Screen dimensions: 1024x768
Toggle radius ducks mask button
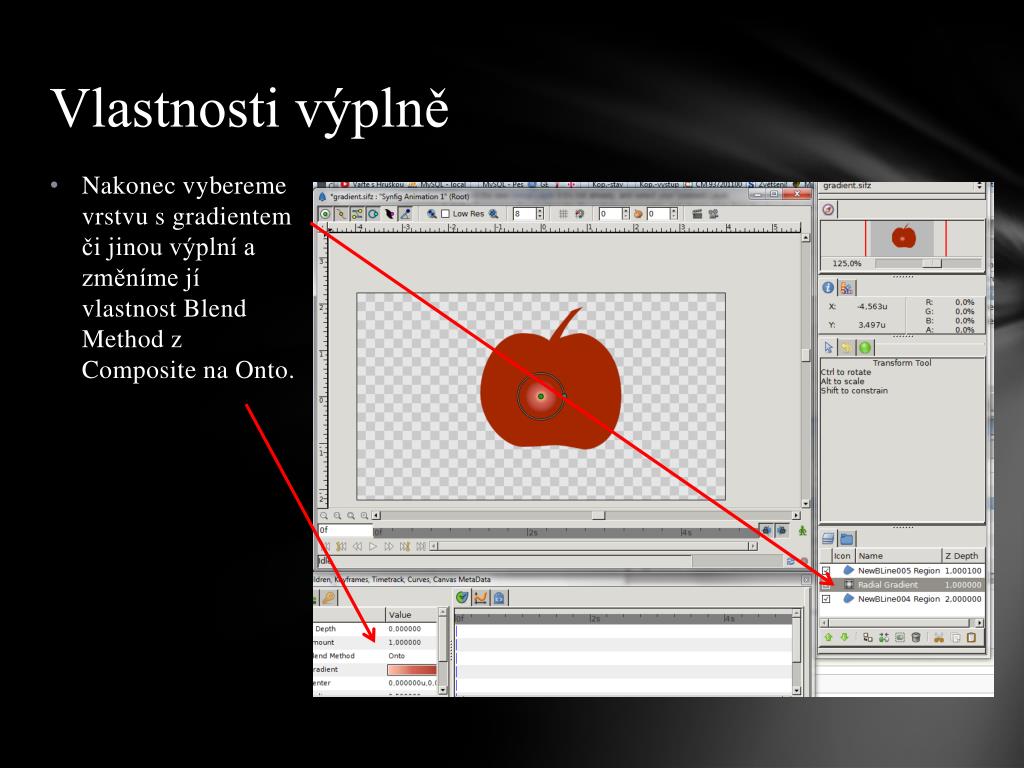coord(373,214)
